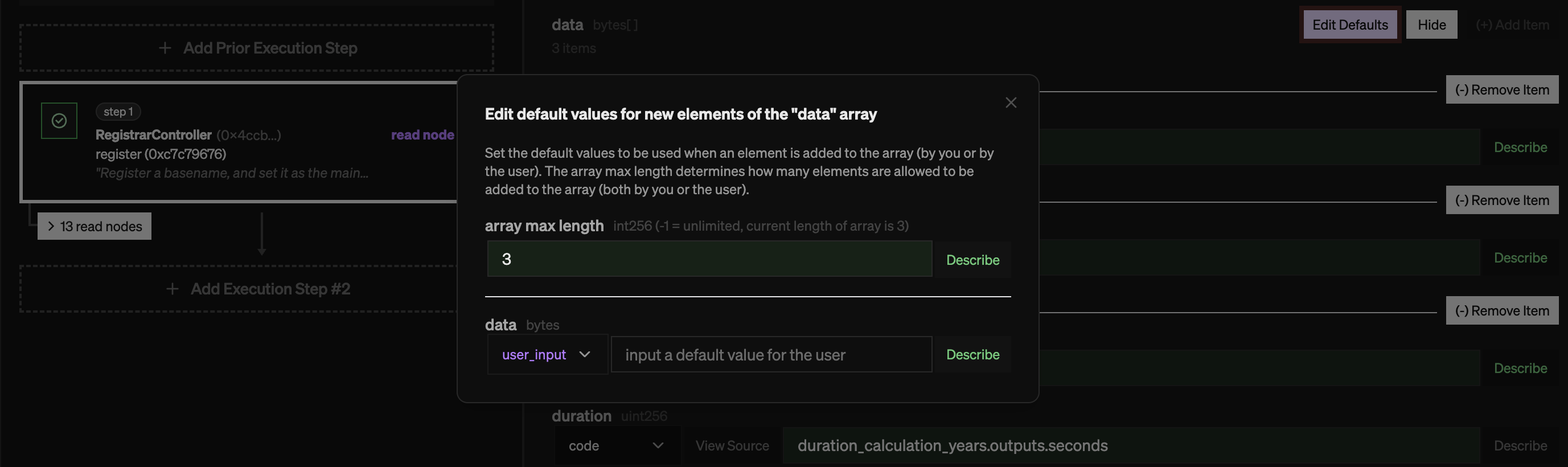
Task: Click the default value input for the user
Action: (770, 354)
